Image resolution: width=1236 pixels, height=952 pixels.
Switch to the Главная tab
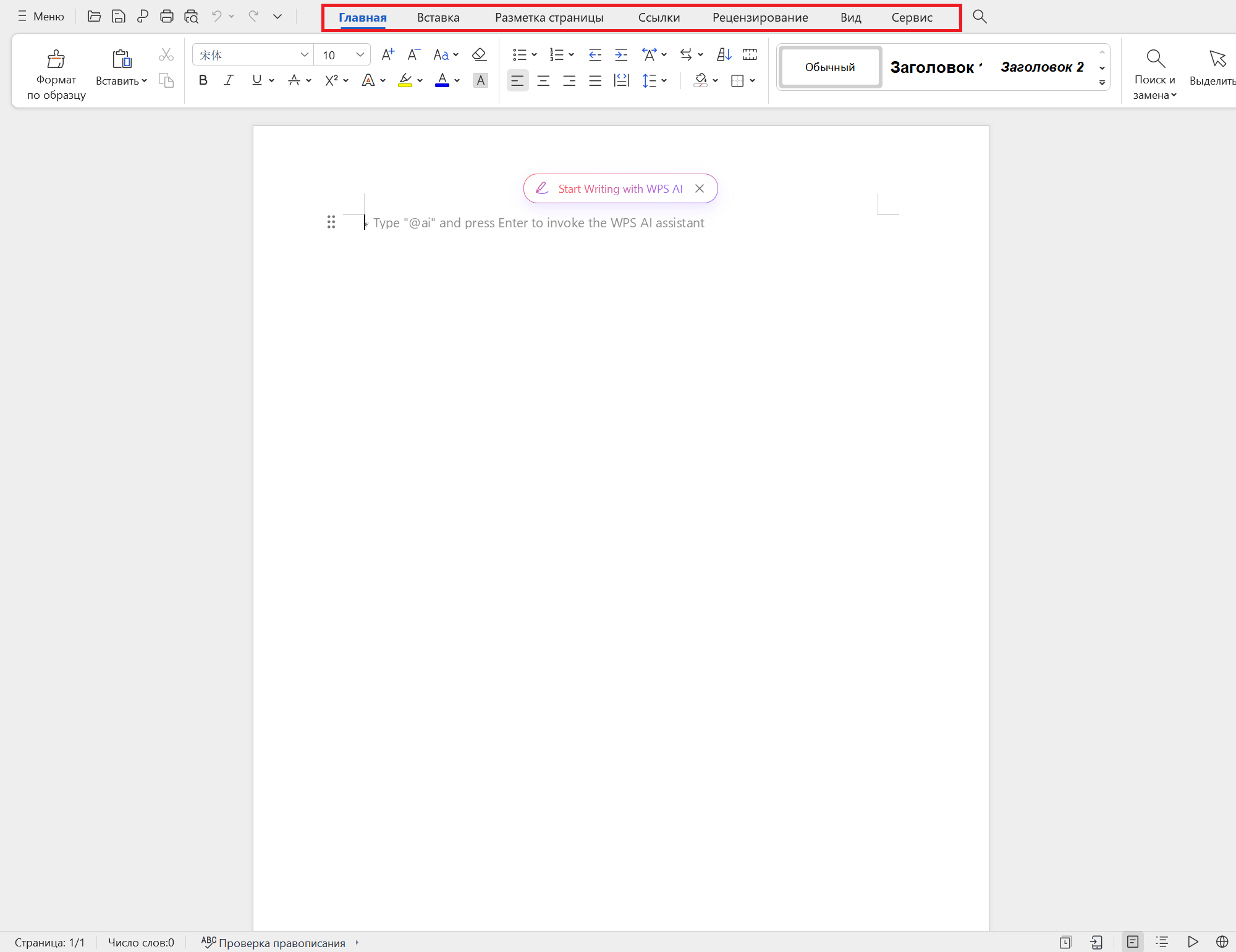362,17
